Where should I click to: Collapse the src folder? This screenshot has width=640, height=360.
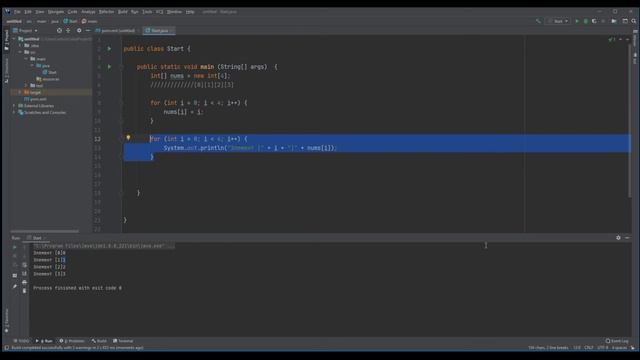point(20,52)
